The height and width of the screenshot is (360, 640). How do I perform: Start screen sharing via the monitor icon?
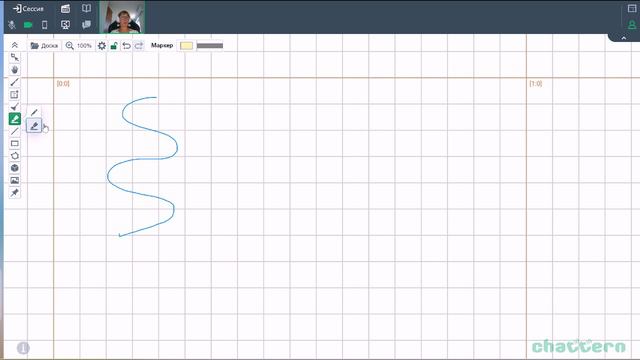(65, 25)
